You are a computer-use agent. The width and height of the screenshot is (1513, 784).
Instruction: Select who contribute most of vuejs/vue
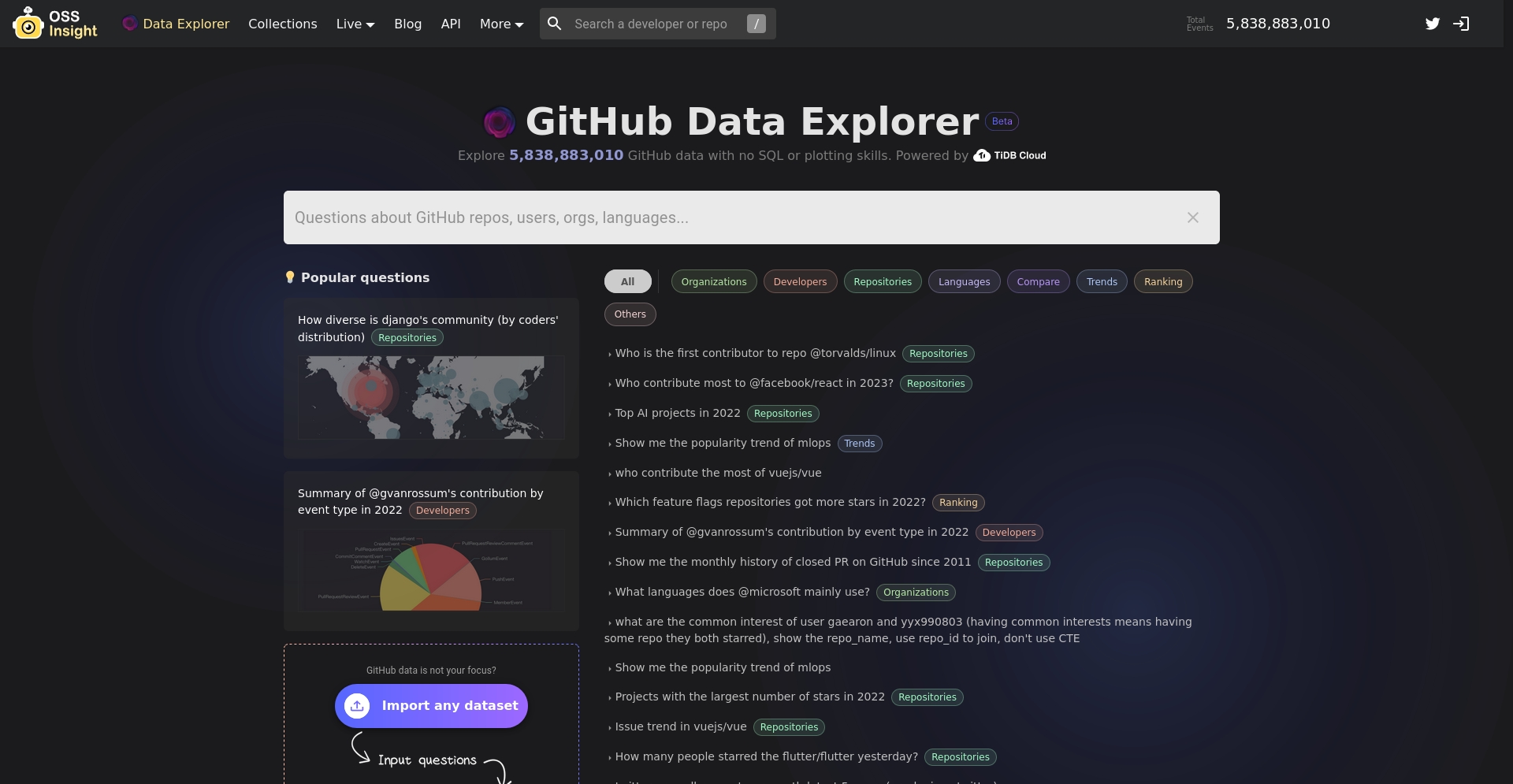[x=718, y=473]
